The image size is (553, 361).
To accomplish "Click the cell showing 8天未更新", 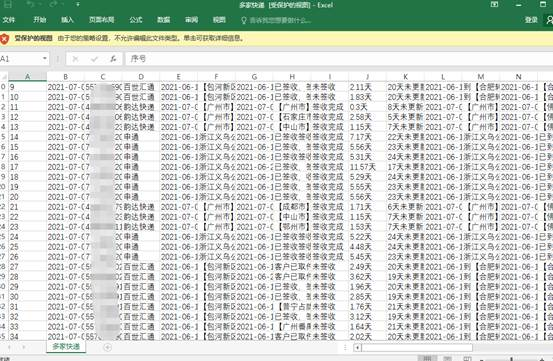I will click(406, 107).
